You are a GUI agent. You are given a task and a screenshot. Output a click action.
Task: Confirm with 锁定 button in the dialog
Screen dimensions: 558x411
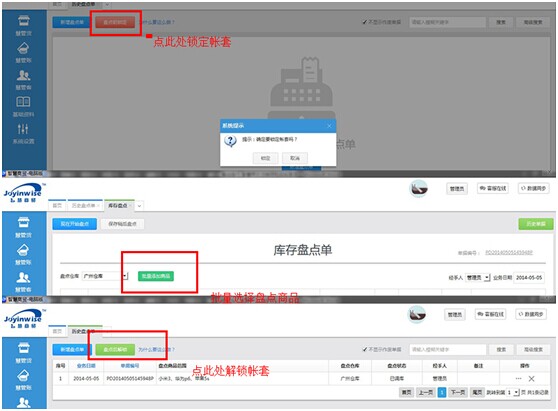265,158
